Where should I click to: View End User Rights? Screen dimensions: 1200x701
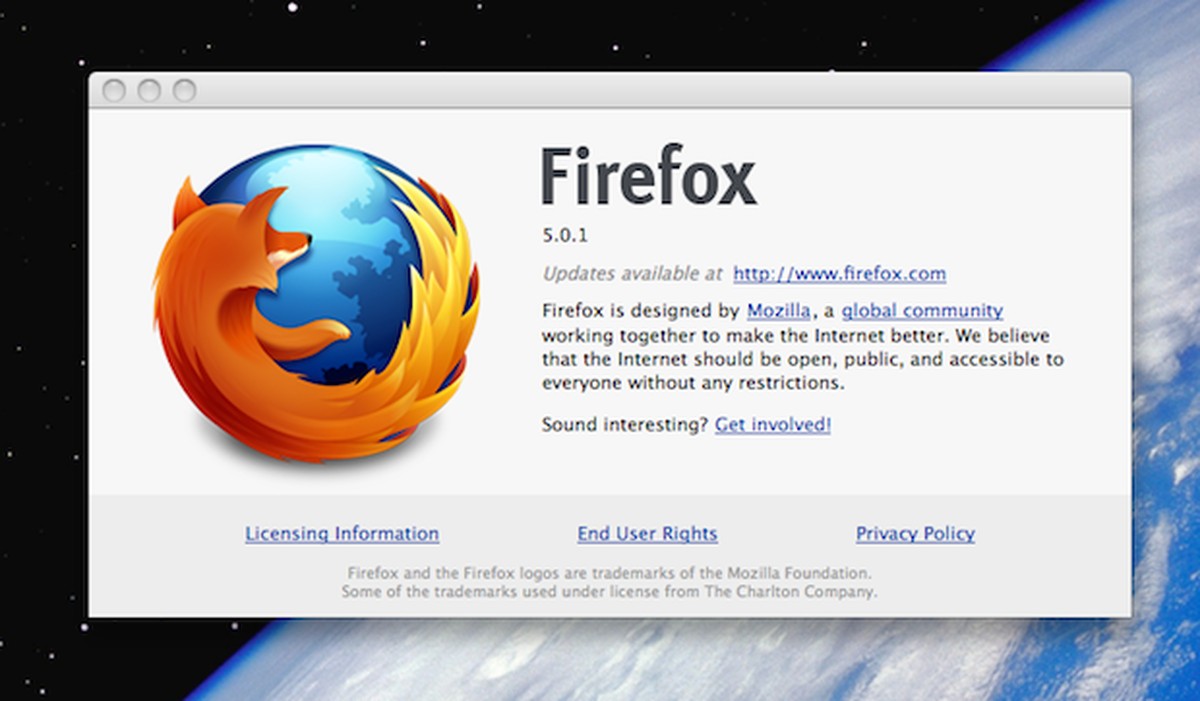point(647,533)
